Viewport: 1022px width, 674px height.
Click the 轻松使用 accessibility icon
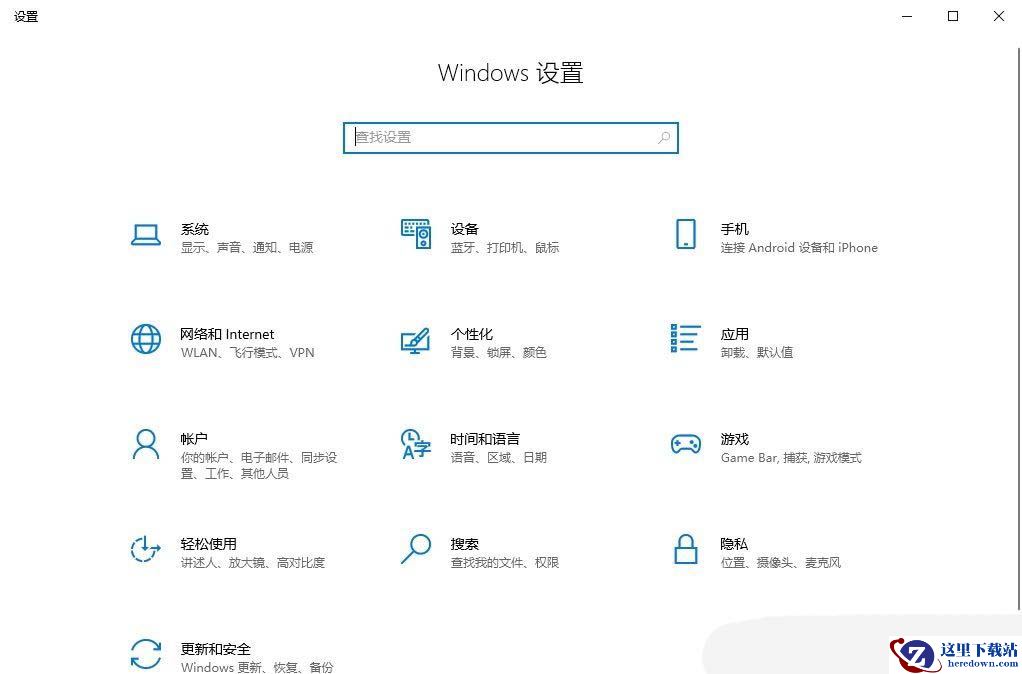[x=145, y=549]
